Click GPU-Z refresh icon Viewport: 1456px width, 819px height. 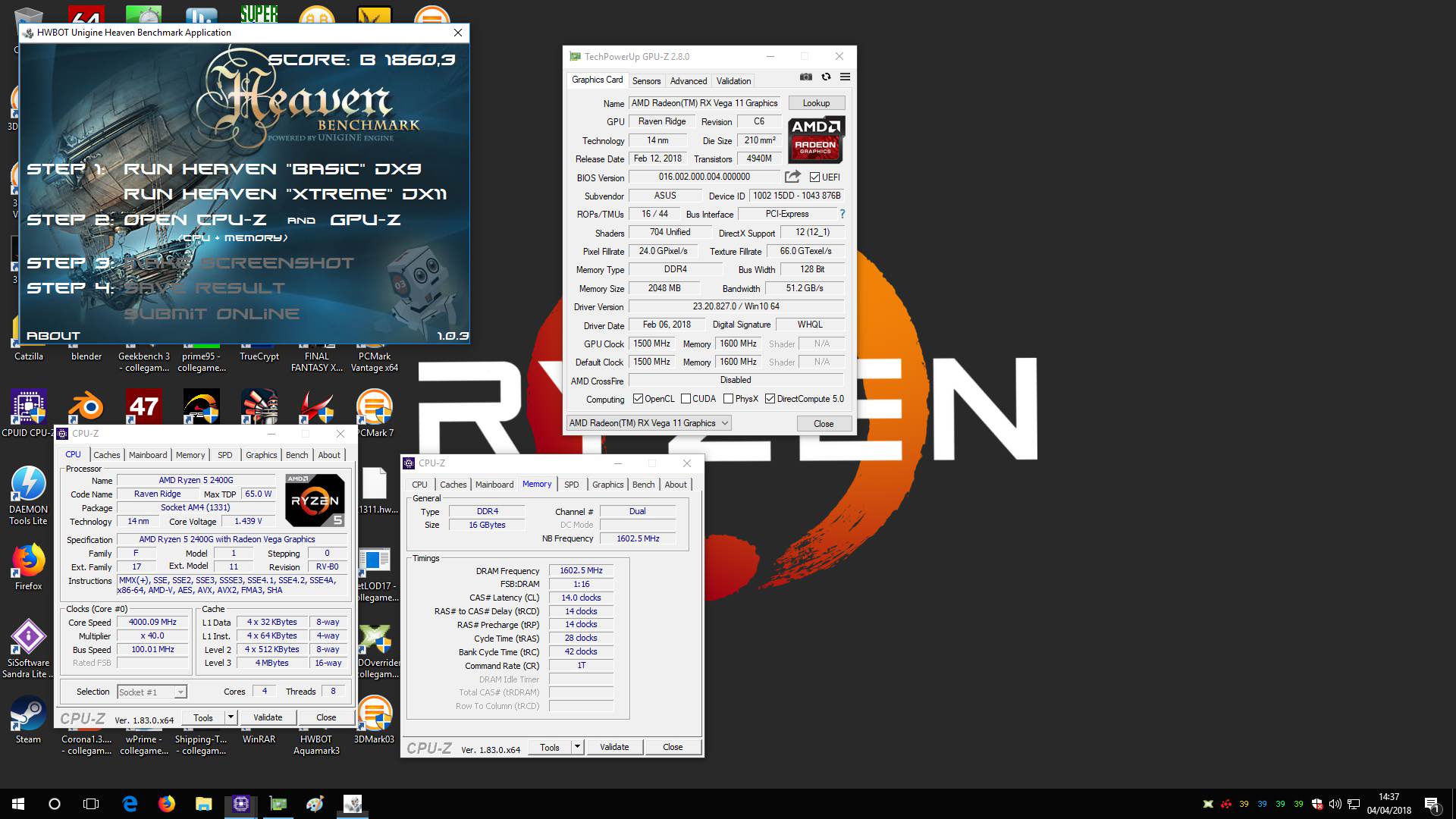coord(826,77)
